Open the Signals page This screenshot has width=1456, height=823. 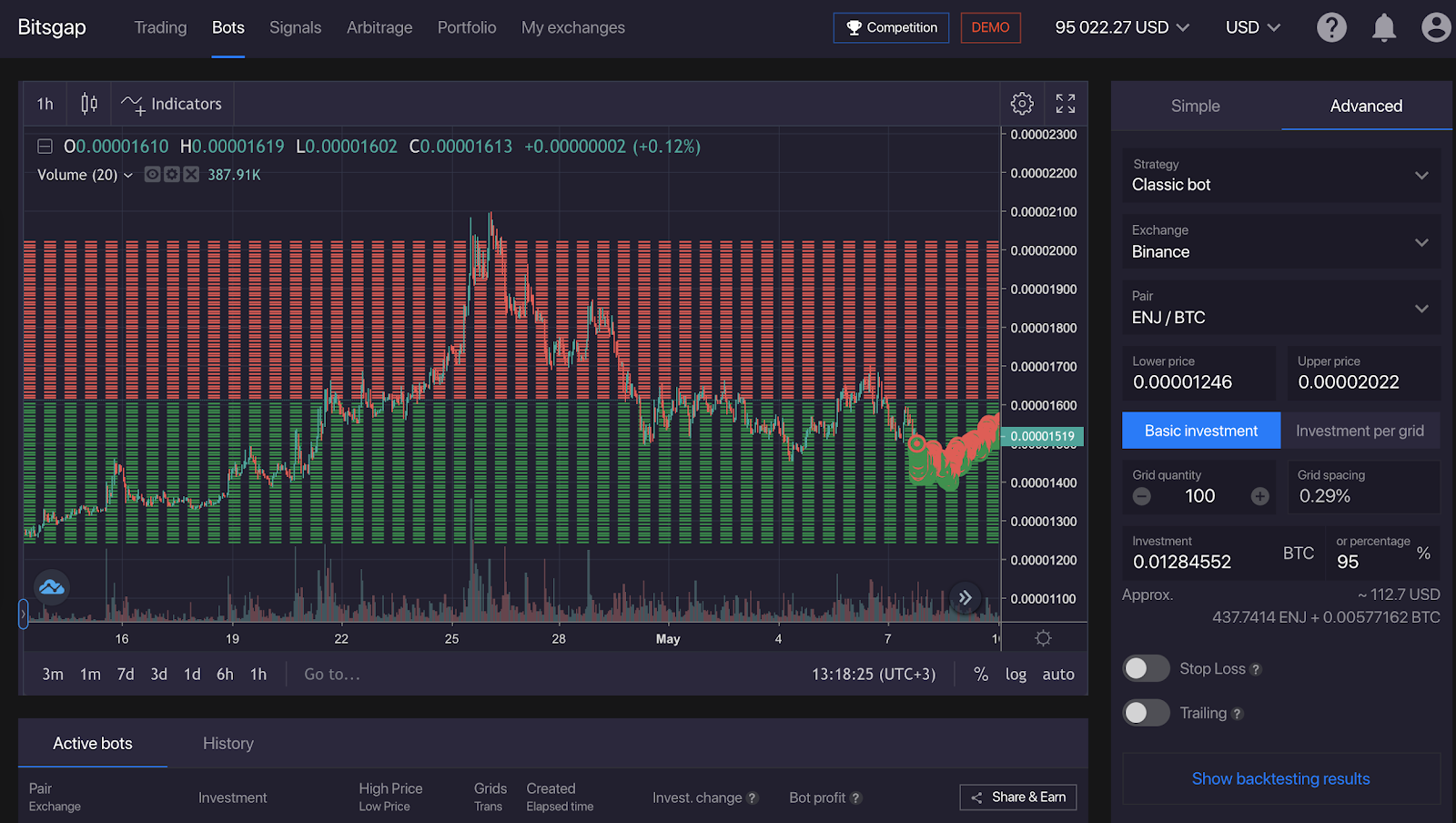(295, 27)
